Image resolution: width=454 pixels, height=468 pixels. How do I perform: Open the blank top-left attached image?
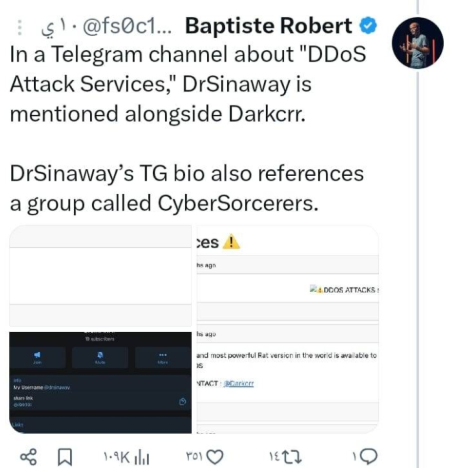(x=100, y=276)
